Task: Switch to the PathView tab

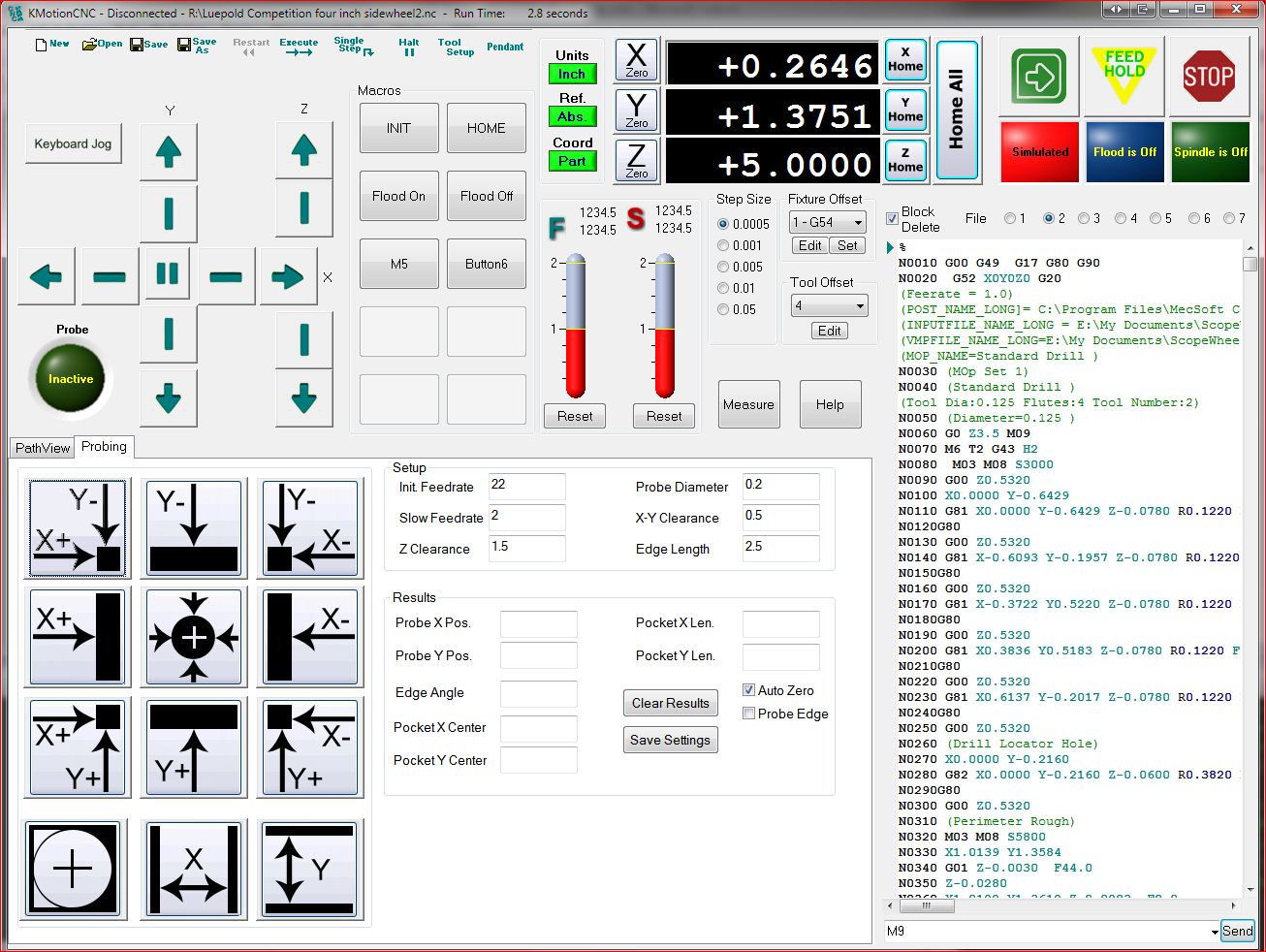Action: [x=43, y=448]
